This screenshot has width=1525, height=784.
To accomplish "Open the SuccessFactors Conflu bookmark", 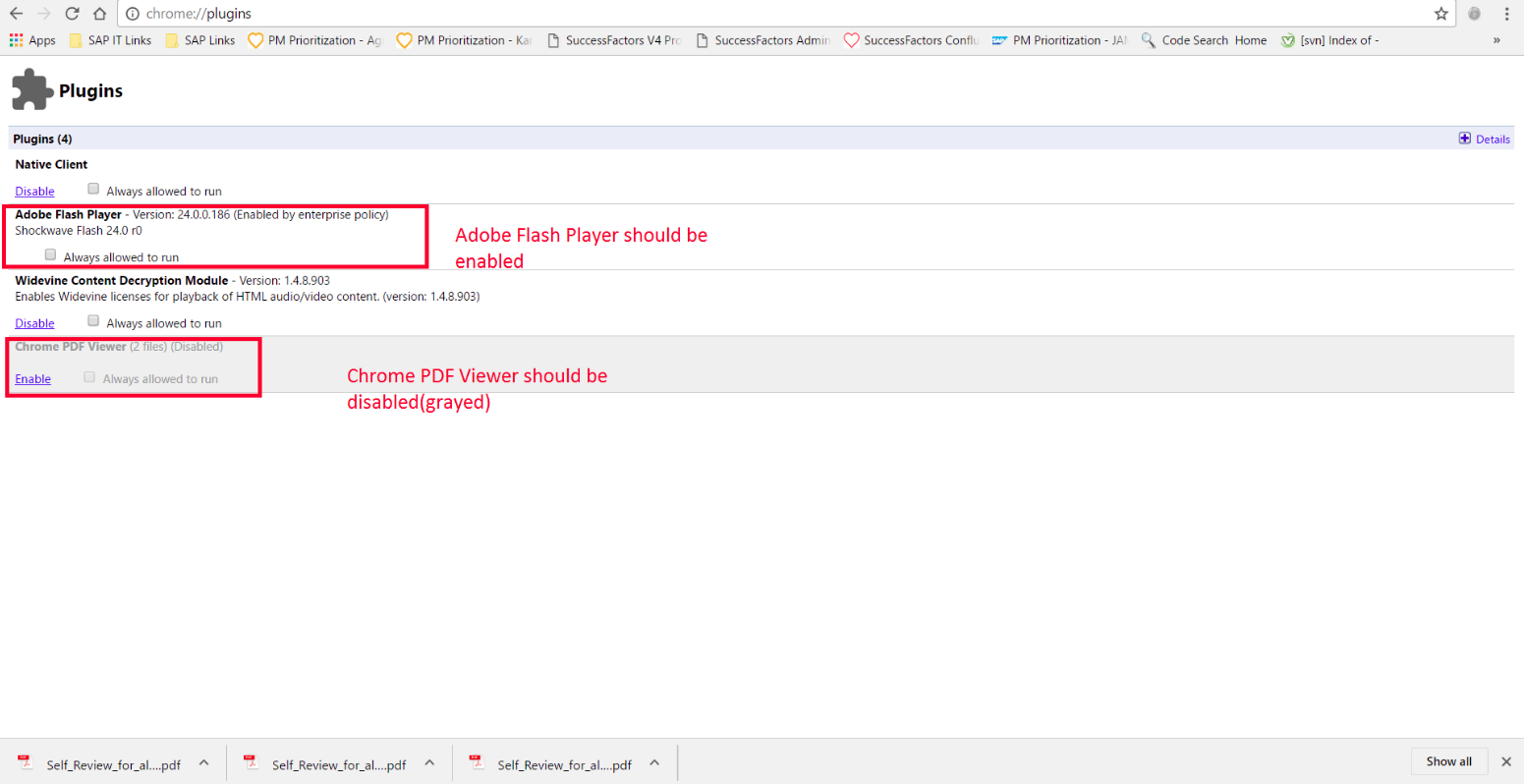I will pos(911,40).
